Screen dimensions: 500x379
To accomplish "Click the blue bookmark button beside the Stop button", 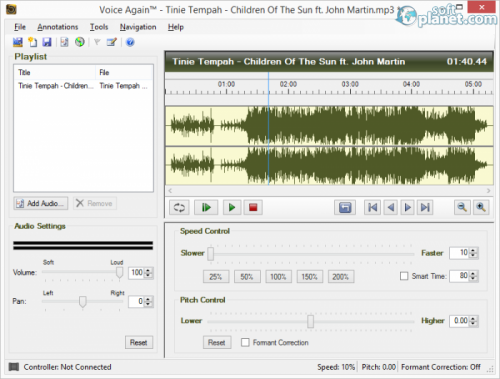I will point(345,208).
